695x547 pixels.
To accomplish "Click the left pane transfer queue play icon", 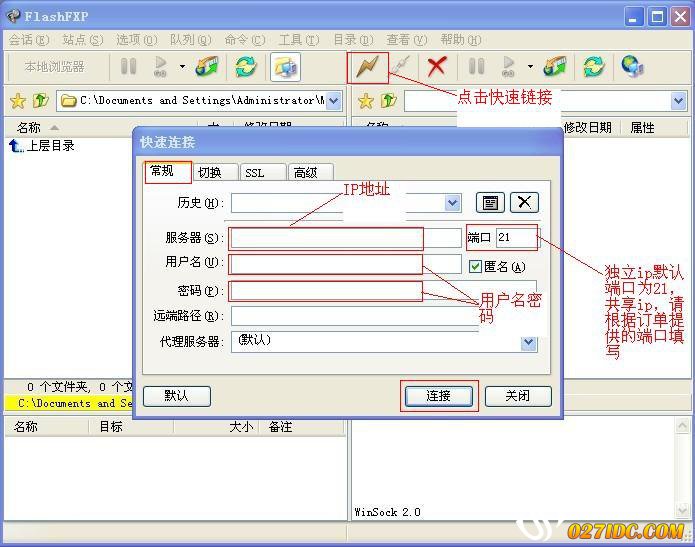I will pos(160,66).
